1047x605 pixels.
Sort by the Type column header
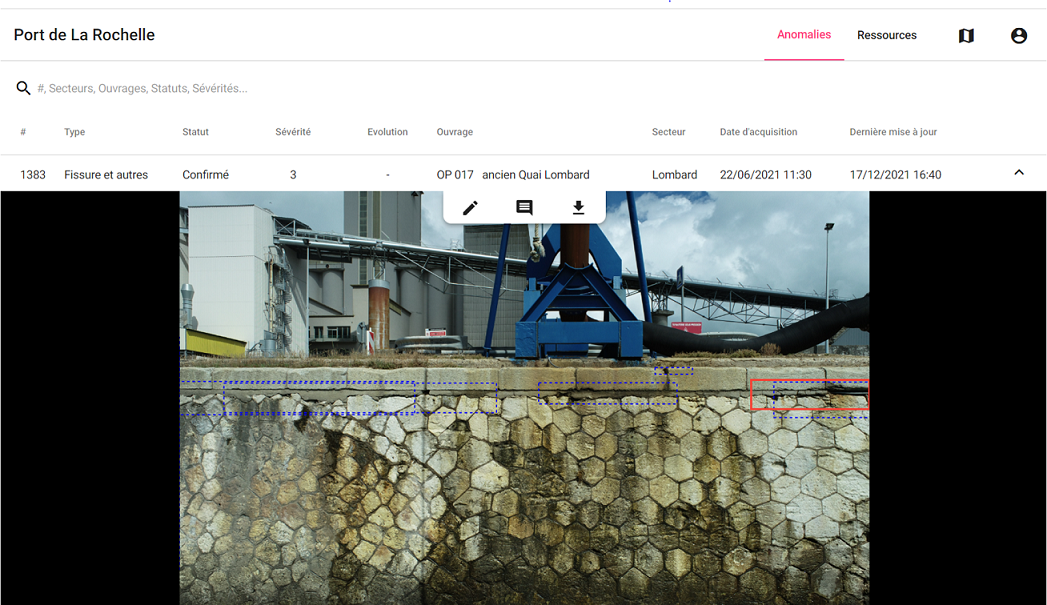point(75,132)
